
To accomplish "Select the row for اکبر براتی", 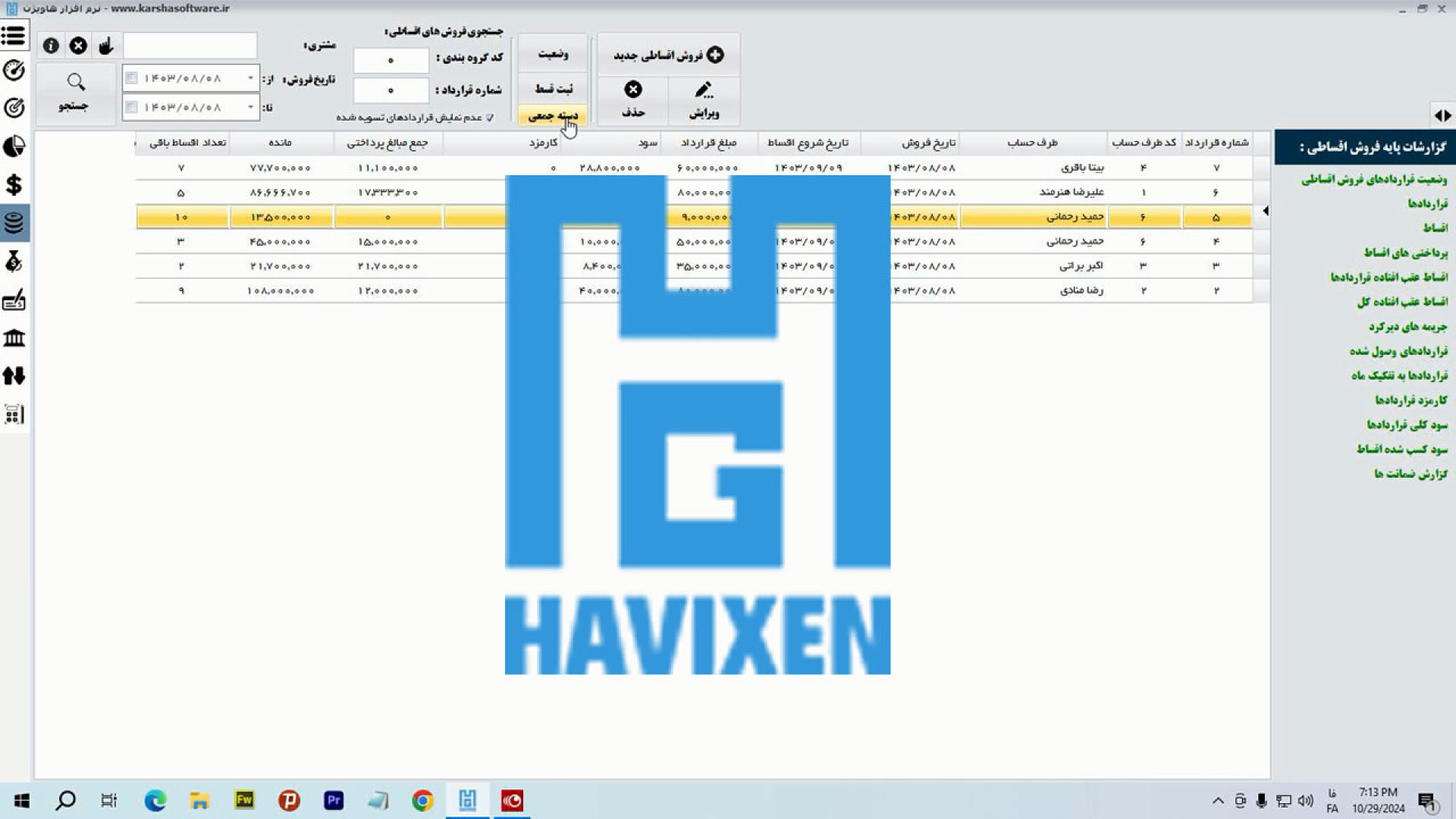I will click(x=694, y=266).
